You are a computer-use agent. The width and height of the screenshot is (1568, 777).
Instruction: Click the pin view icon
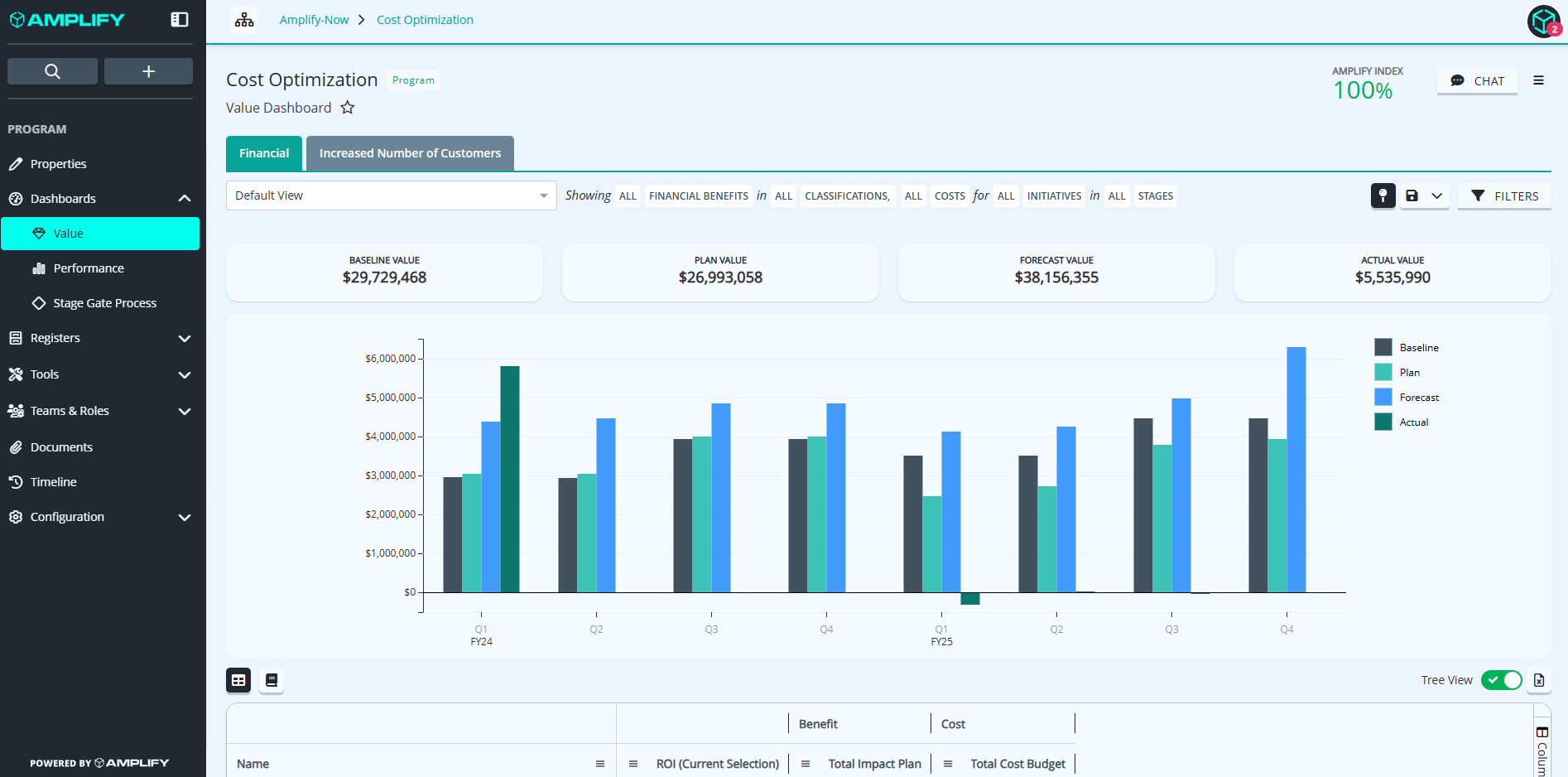(1383, 195)
